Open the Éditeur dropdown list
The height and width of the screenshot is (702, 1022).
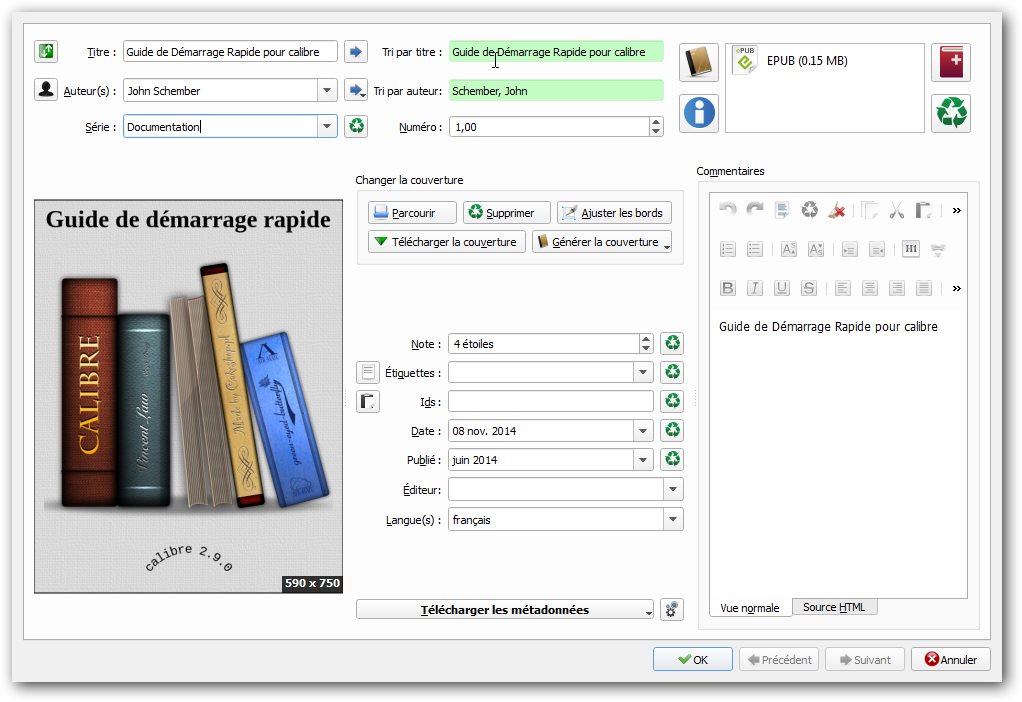coord(673,490)
